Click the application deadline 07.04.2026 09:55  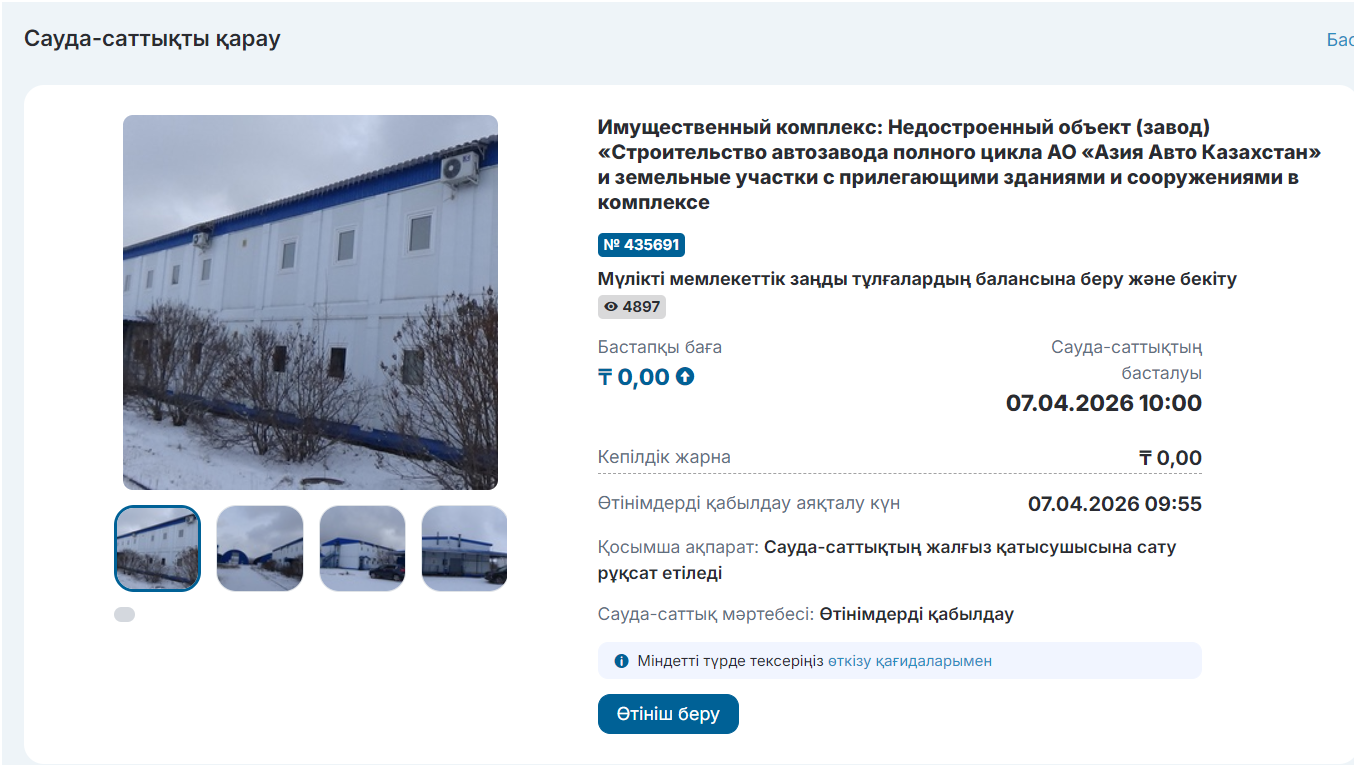[1115, 504]
